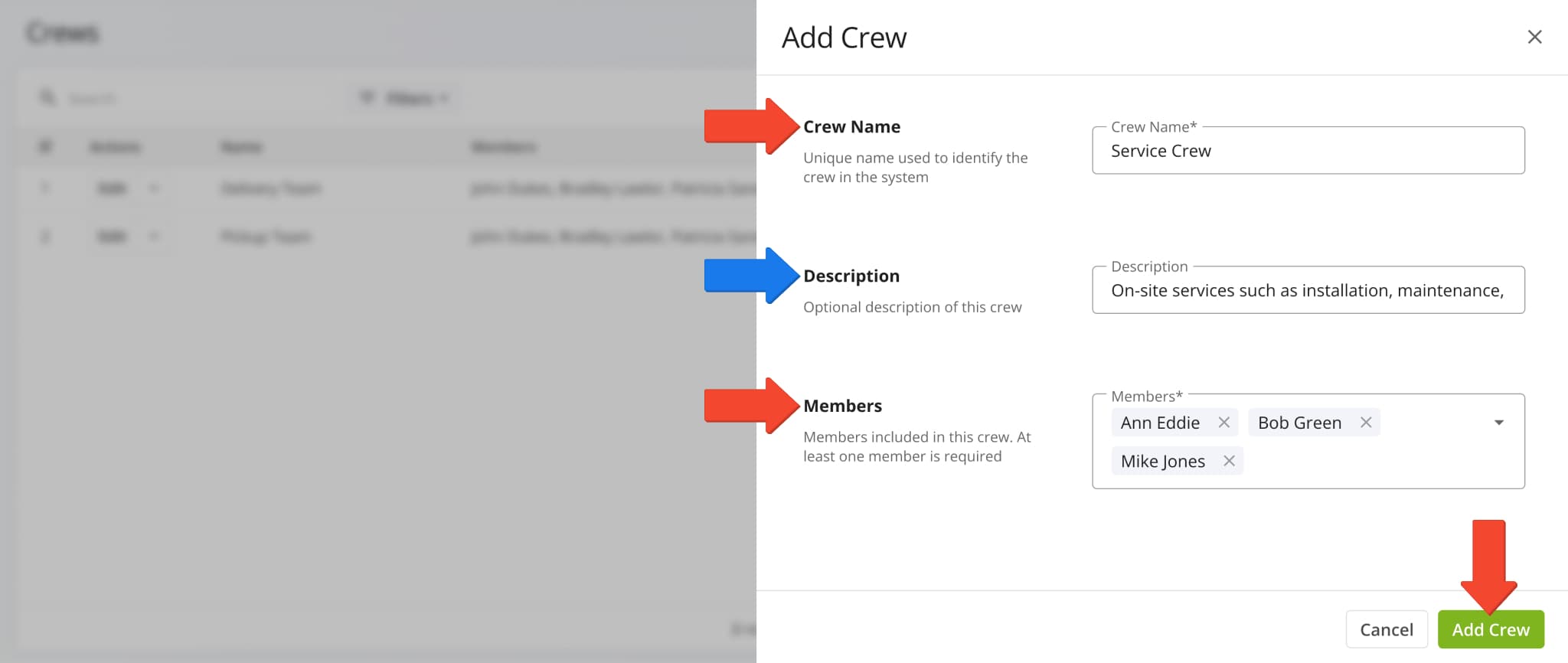1568x663 pixels.
Task: Click Edit on the Pickup Team row
Action: coord(113,237)
